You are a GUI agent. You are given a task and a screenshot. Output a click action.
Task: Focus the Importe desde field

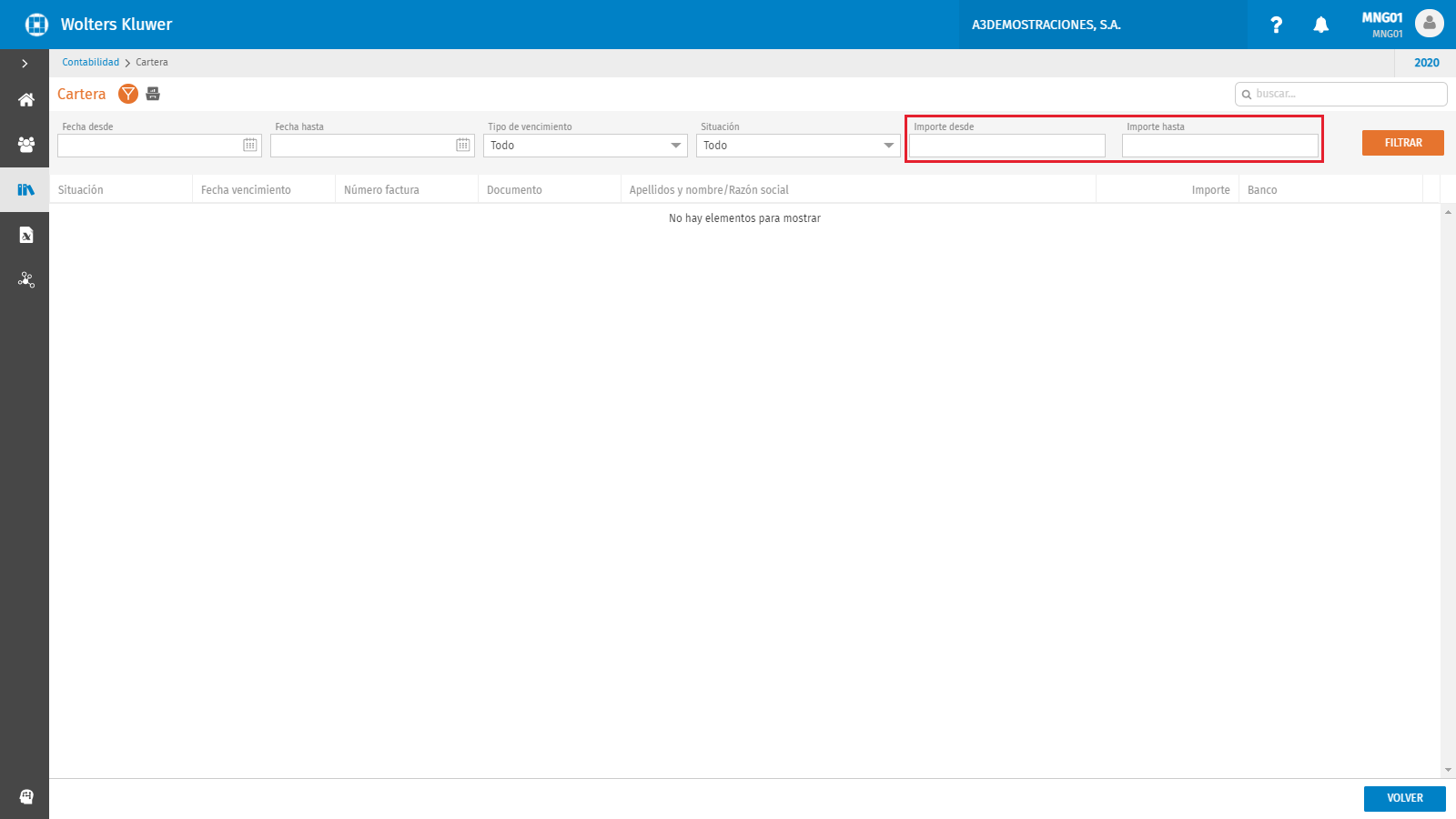click(1007, 146)
